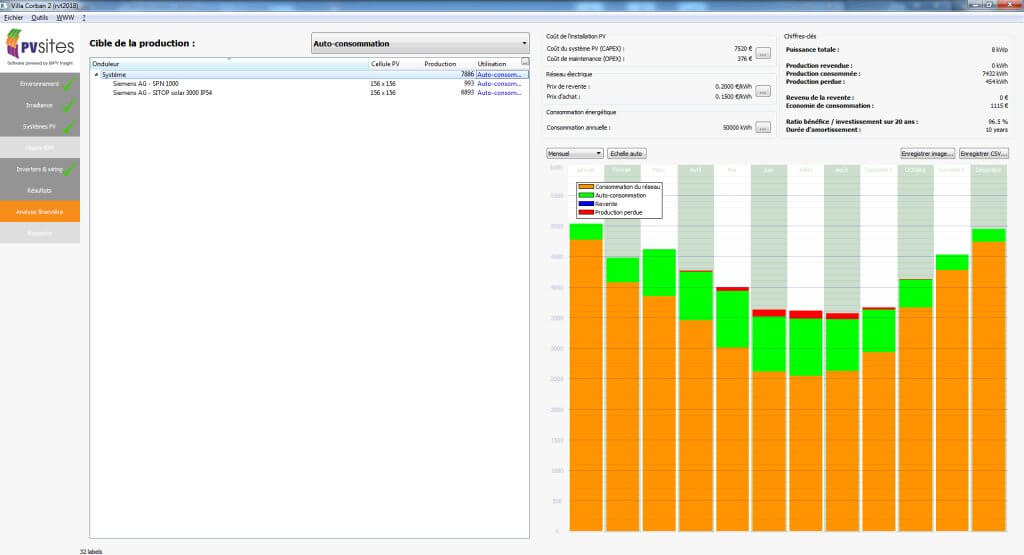Open the WWW menu

click(x=65, y=18)
